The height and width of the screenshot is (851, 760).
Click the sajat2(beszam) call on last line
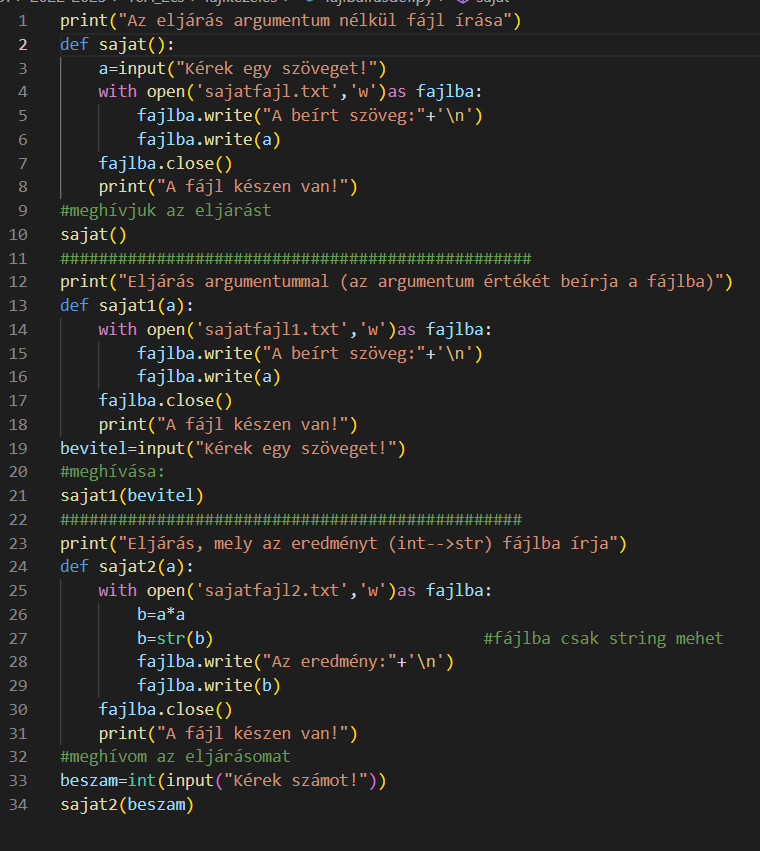click(x=126, y=804)
